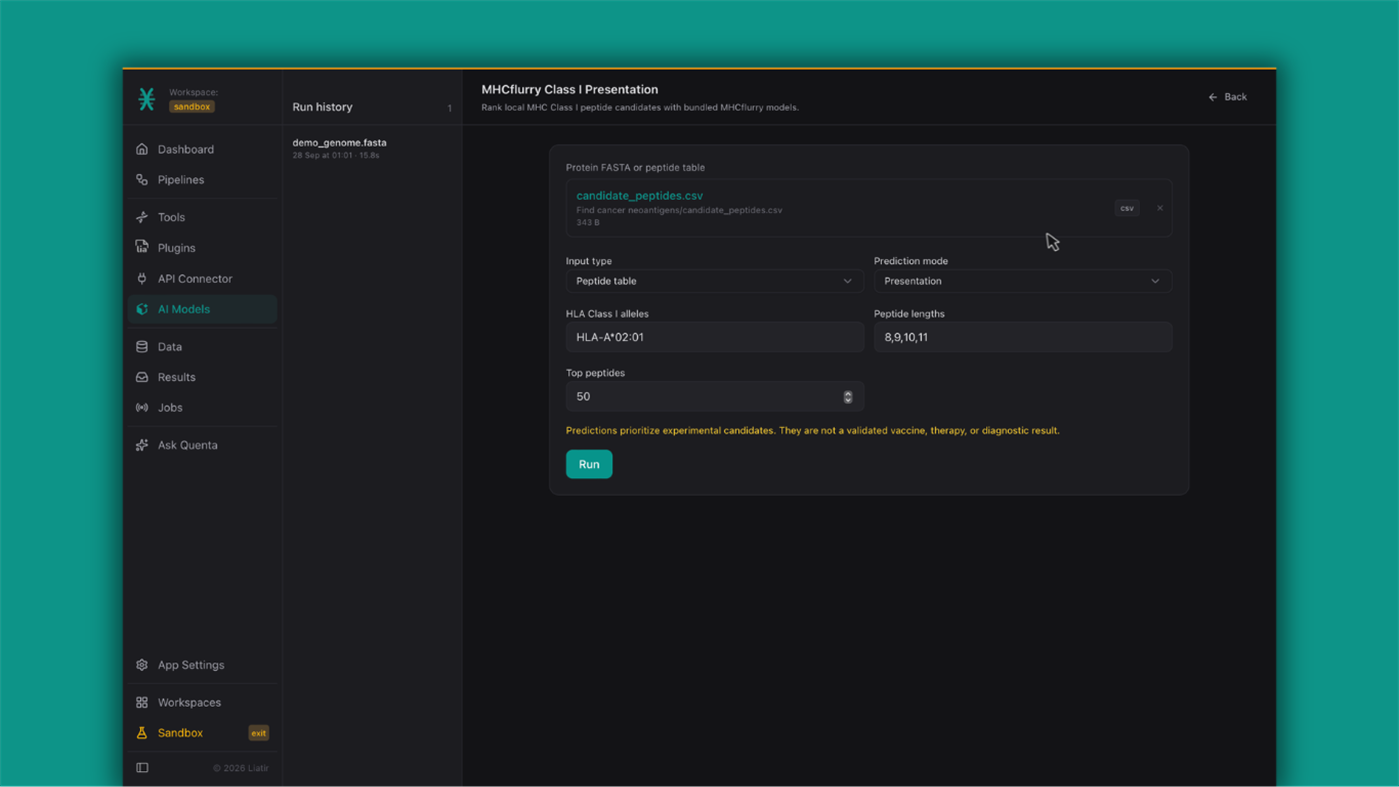The width and height of the screenshot is (1399, 787).
Task: Click the Jobs broadcast icon
Action: tap(142, 408)
